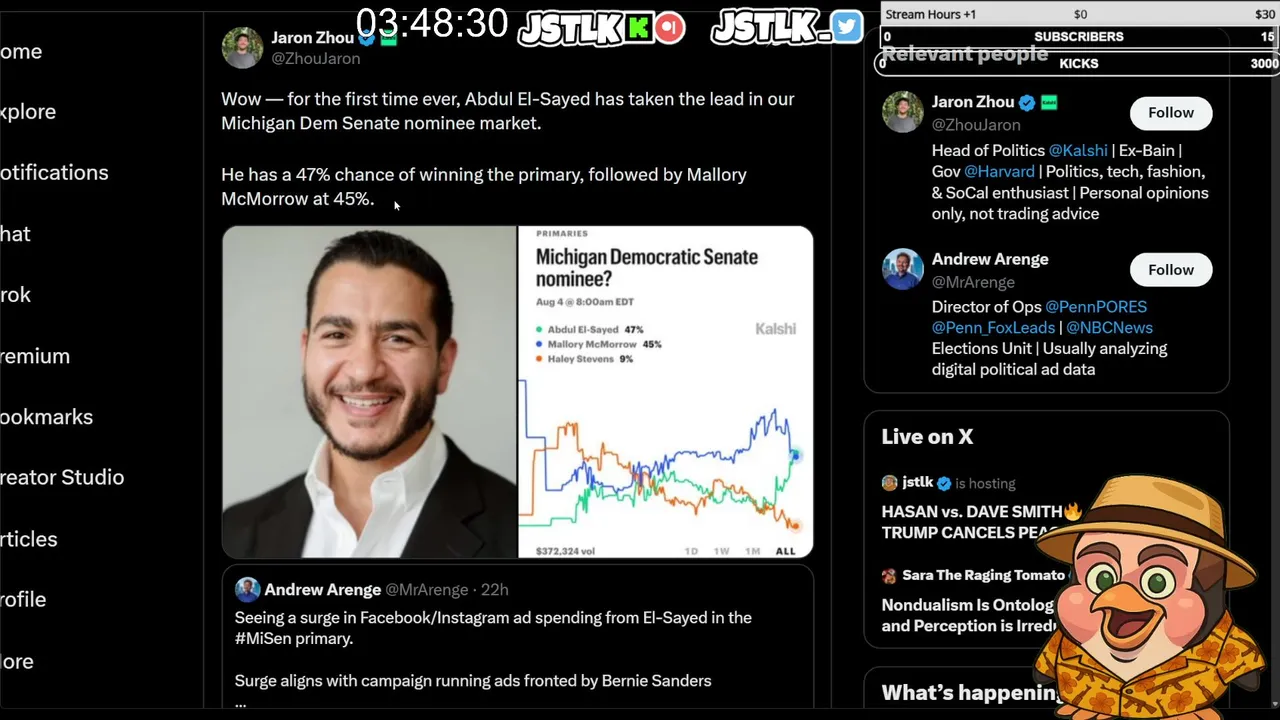The height and width of the screenshot is (720, 1280).
Task: Click the Relevant people heading
Action: click(965, 54)
